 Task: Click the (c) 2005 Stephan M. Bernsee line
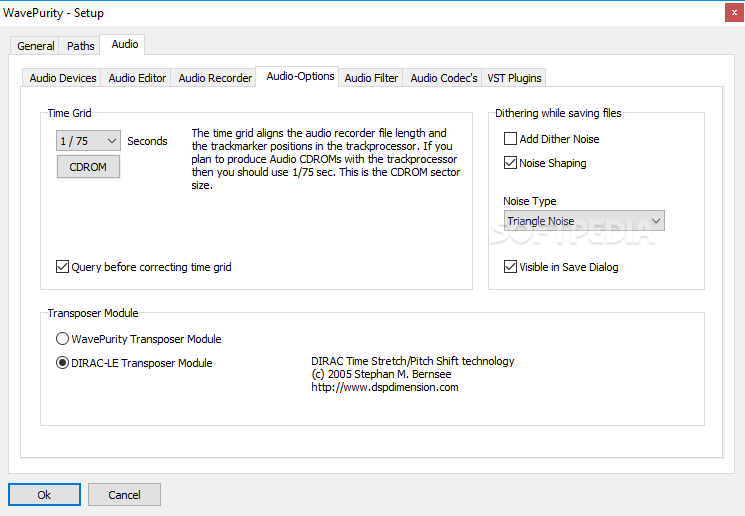click(381, 374)
